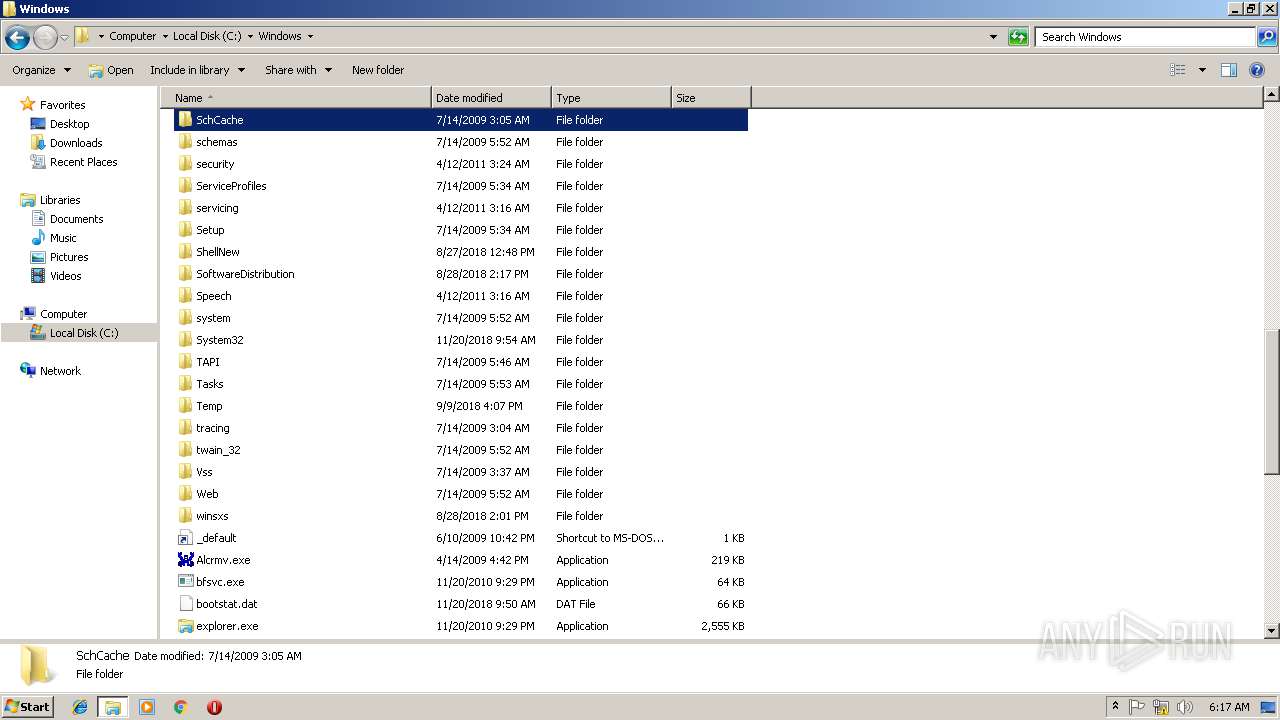Select the security folder name
Image resolution: width=1280 pixels, height=720 pixels.
[x=215, y=164]
